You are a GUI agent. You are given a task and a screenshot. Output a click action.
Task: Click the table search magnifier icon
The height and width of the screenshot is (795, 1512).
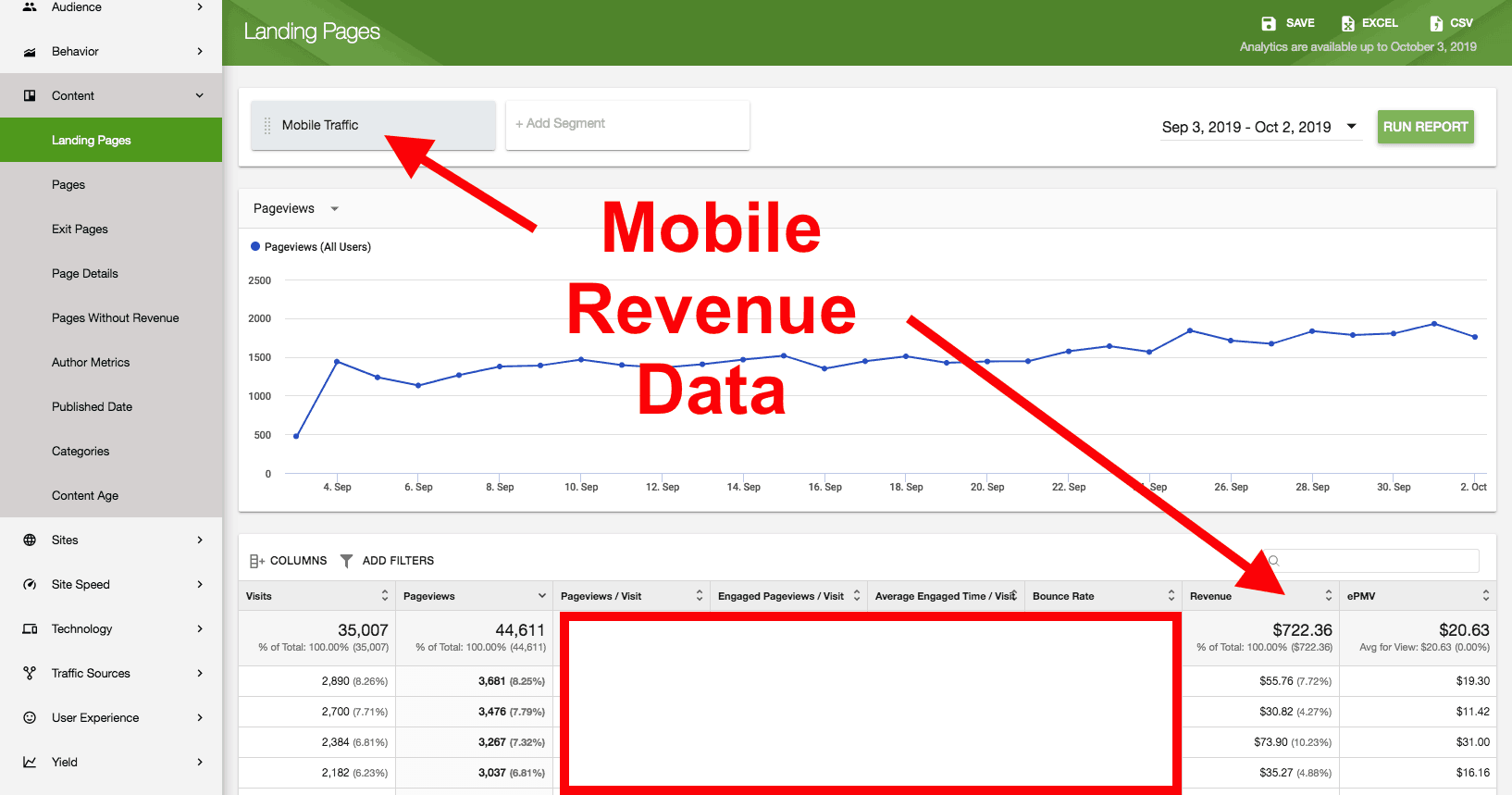pyautogui.click(x=1274, y=561)
